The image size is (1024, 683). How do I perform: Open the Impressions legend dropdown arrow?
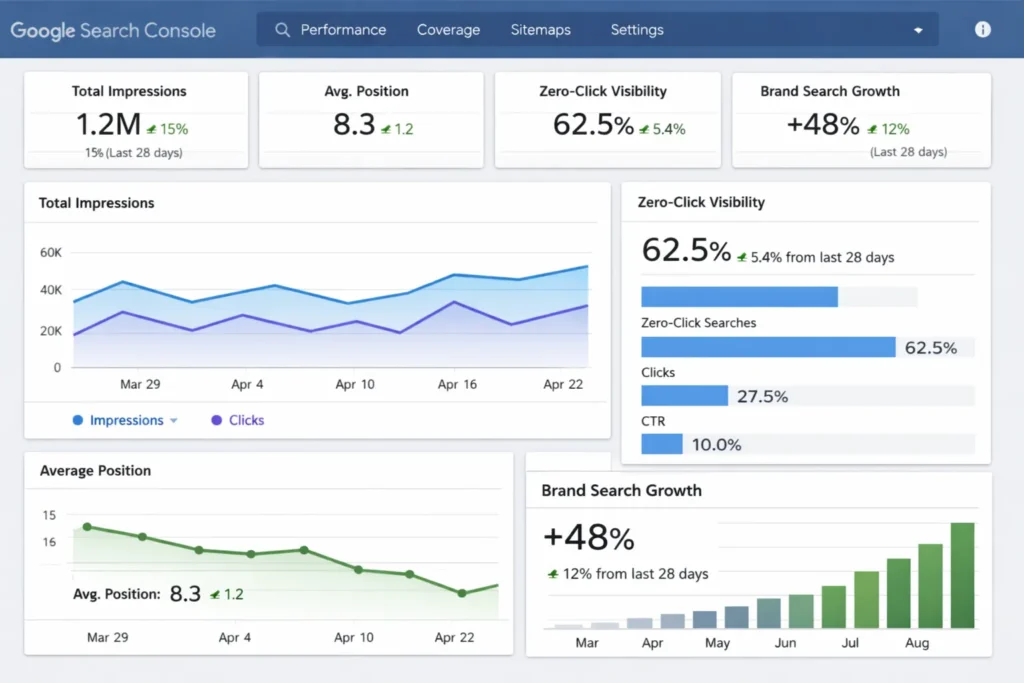tap(173, 420)
